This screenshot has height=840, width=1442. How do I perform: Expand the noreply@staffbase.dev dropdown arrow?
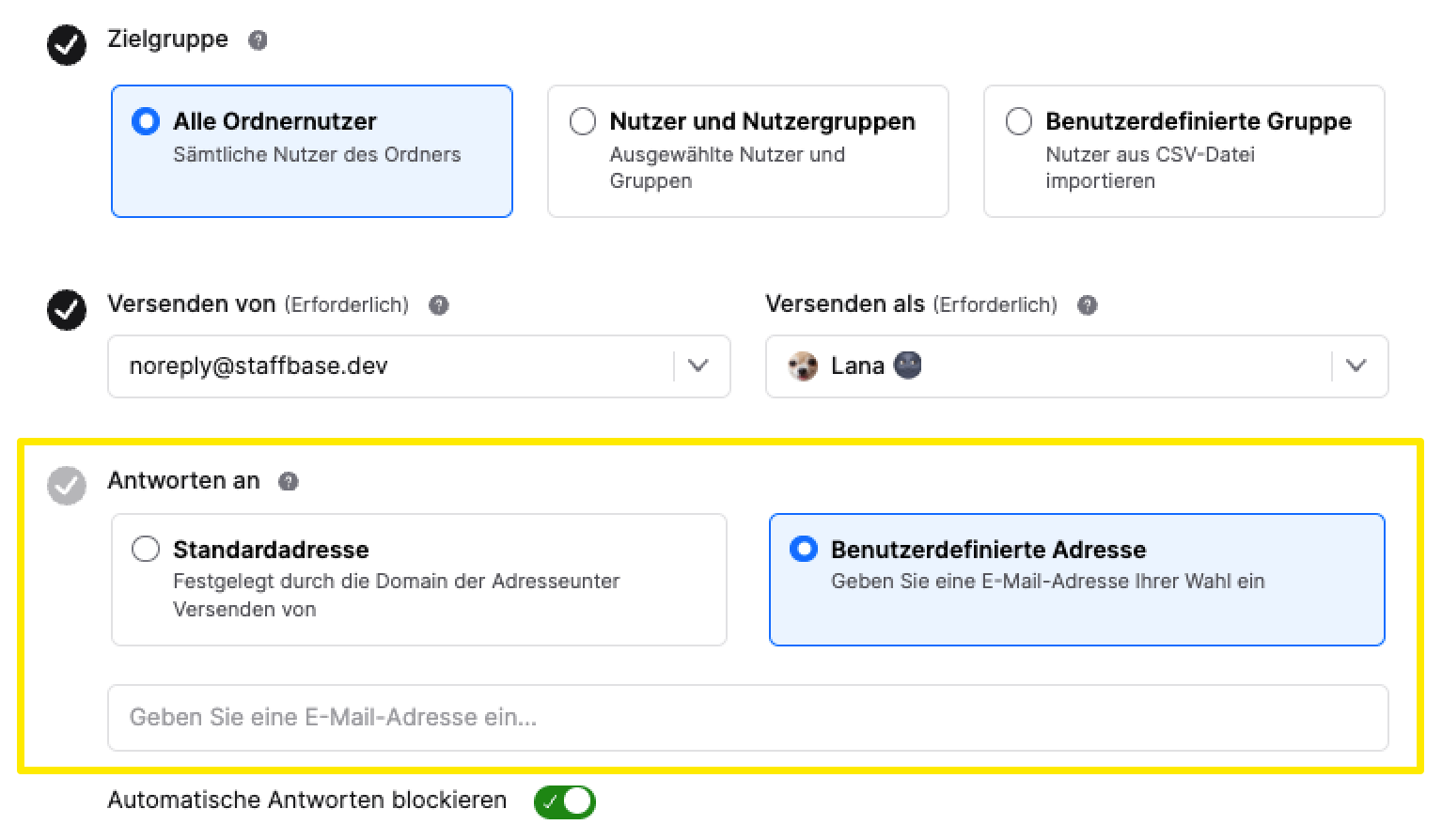pyautogui.click(x=697, y=366)
